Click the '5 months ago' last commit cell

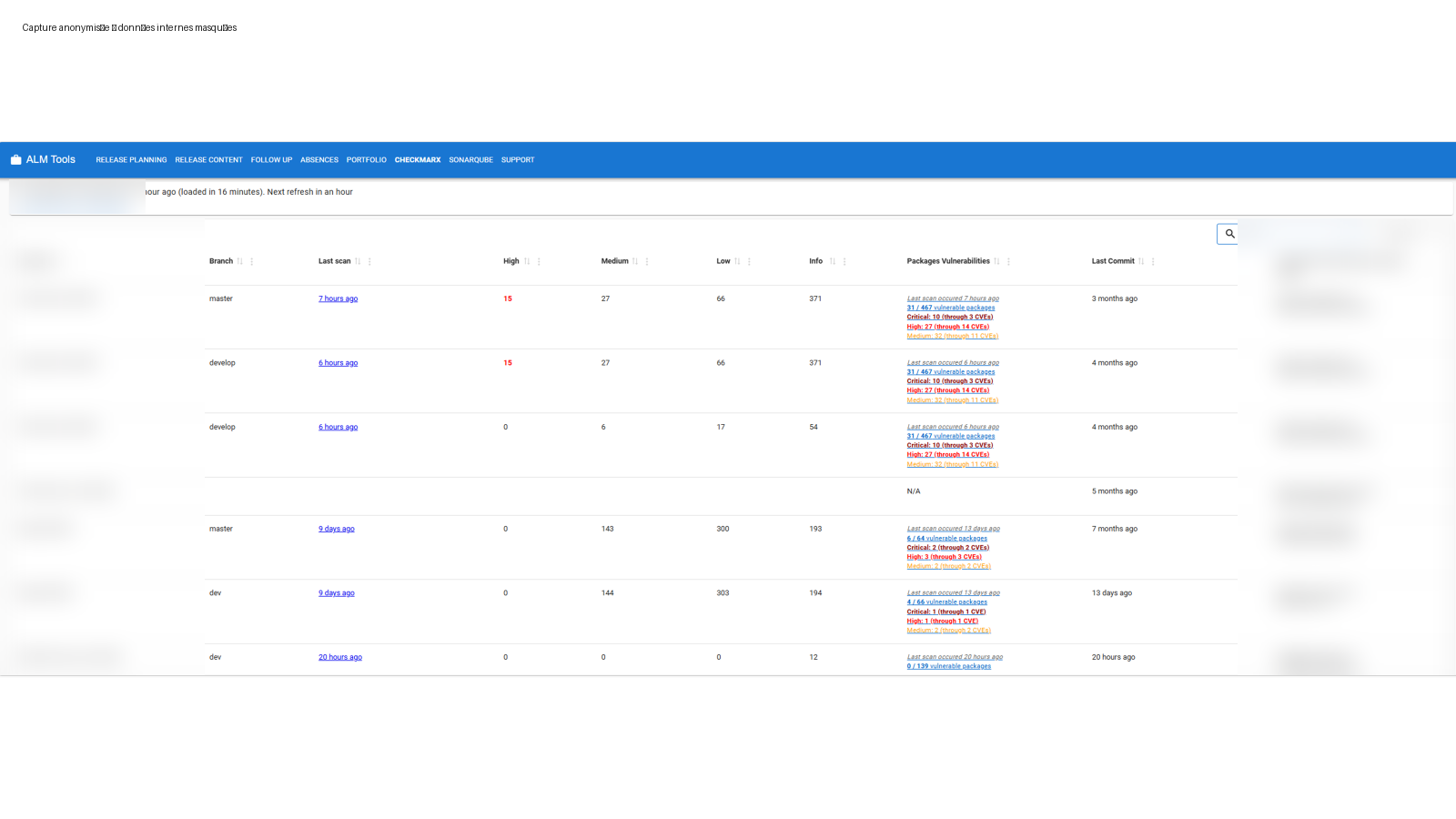pos(1115,491)
